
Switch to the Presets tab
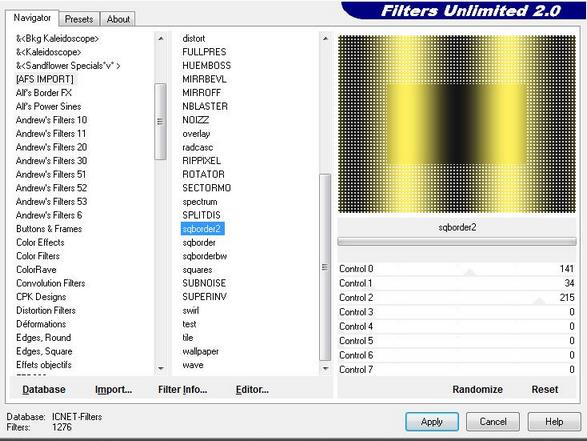pyautogui.click(x=79, y=19)
